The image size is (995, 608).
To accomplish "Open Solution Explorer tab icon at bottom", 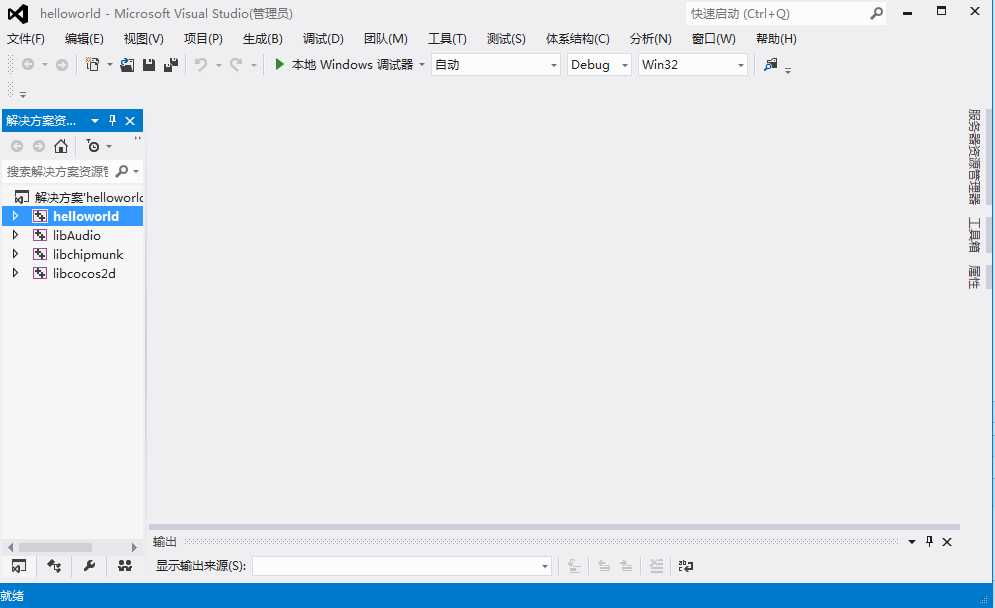I will pos(19,565).
